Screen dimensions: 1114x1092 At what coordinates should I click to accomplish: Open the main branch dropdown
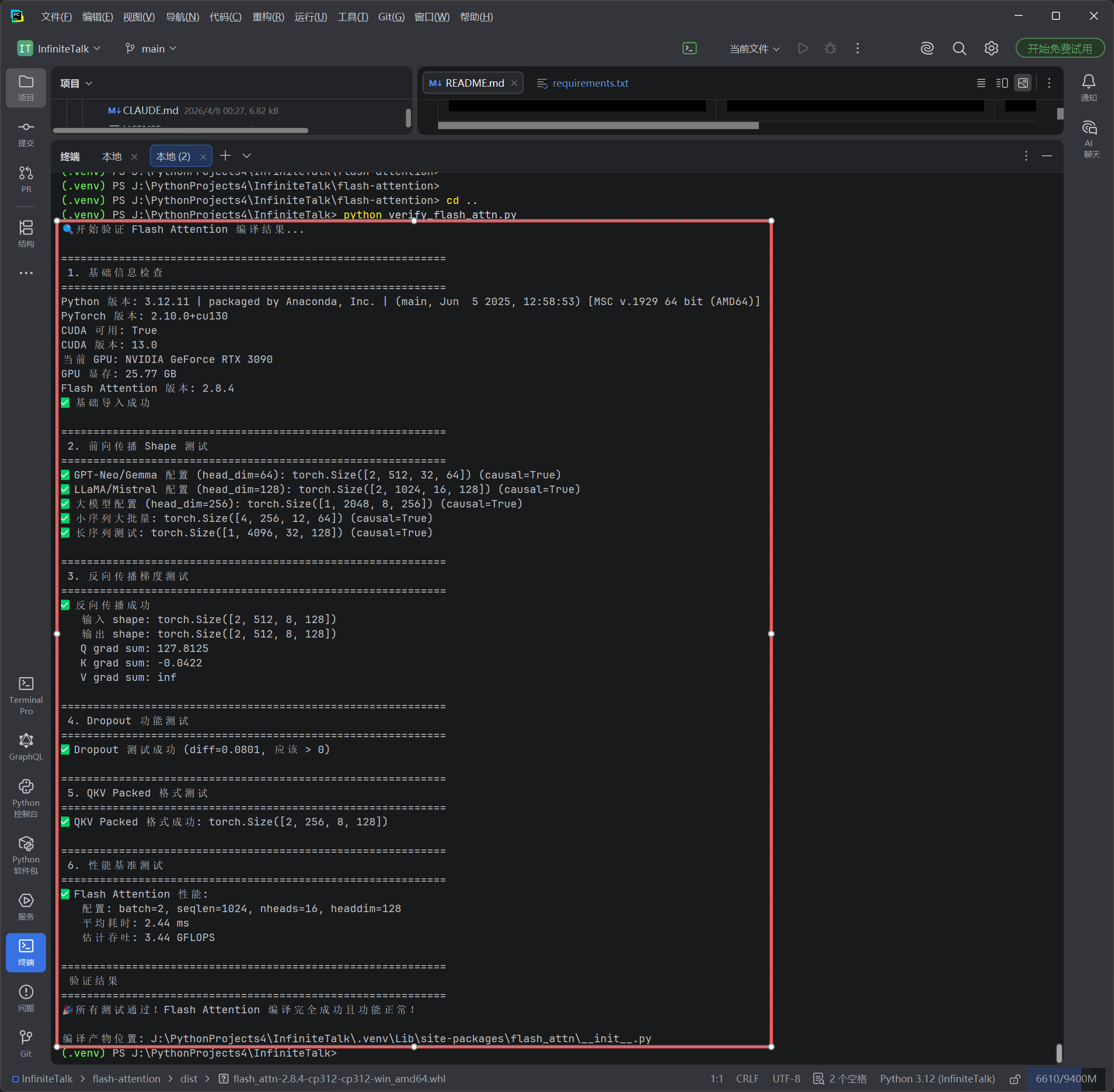[x=151, y=49]
